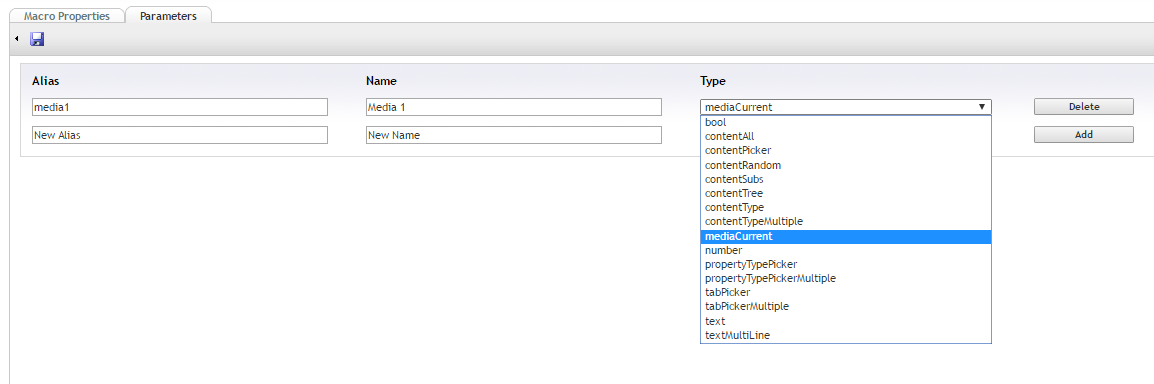Add the new parameter row
Viewport: 1154px width, 384px height.
[1083, 135]
